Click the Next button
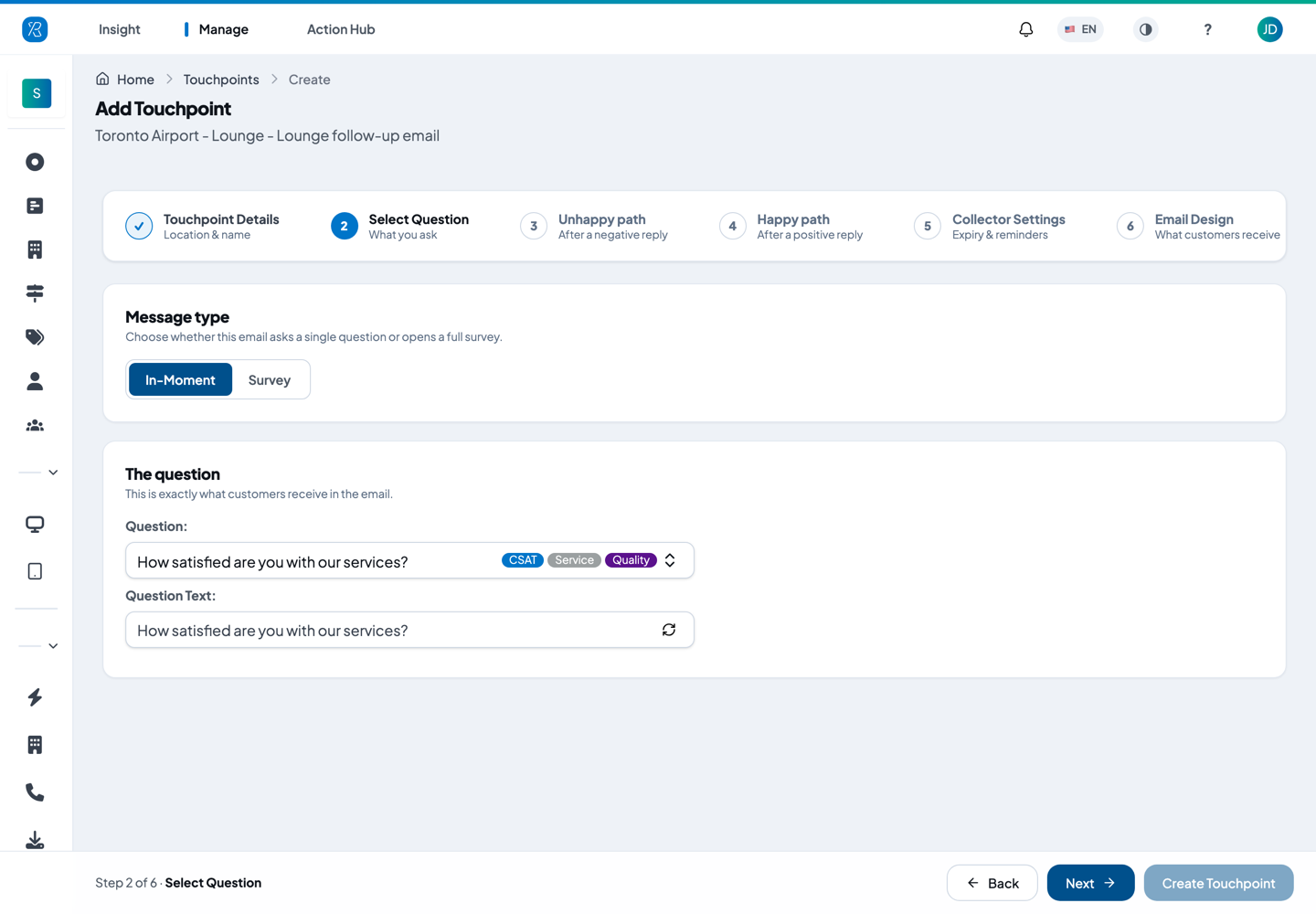This screenshot has height=914, width=1316. click(x=1090, y=883)
